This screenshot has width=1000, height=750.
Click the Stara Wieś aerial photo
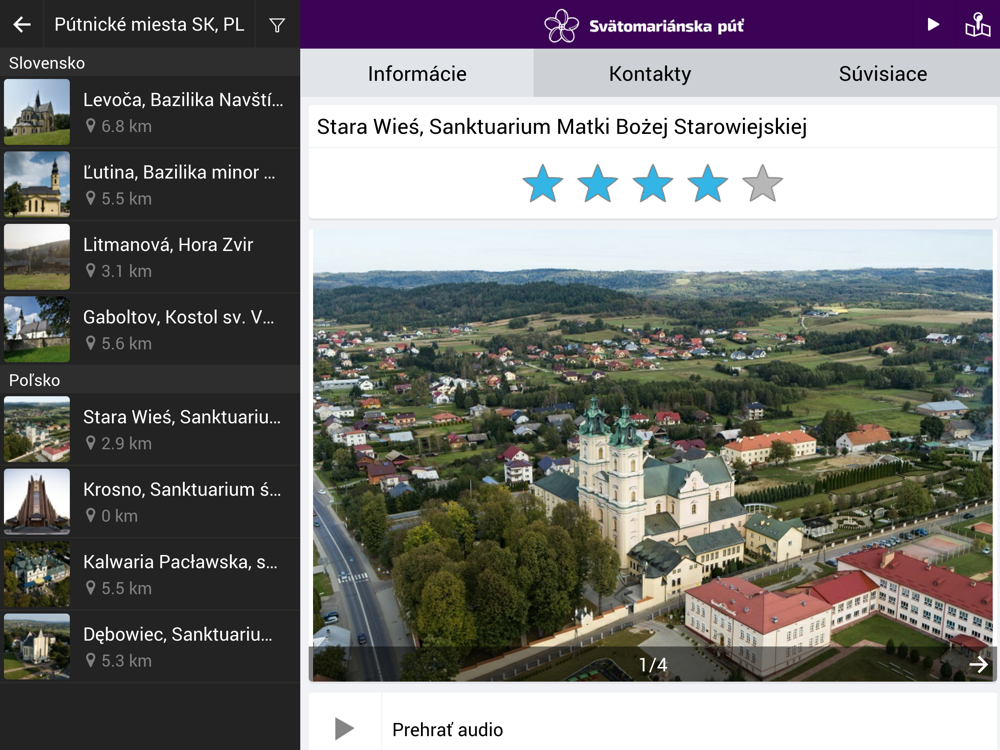(x=652, y=455)
